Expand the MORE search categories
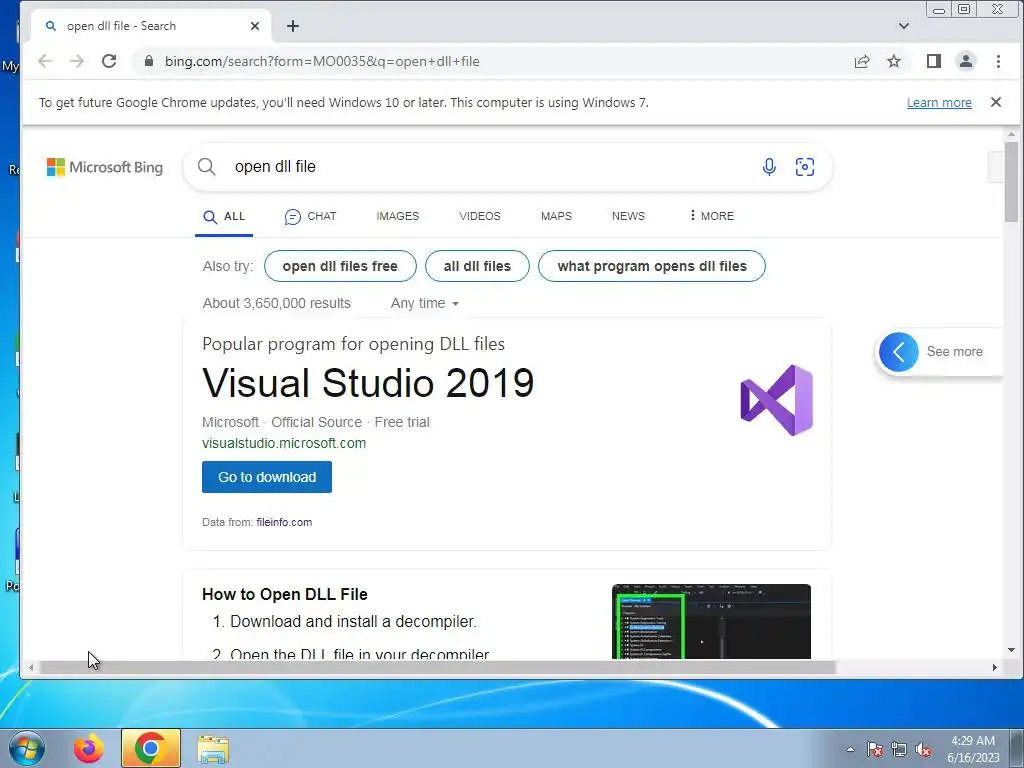1024x768 pixels. (712, 216)
